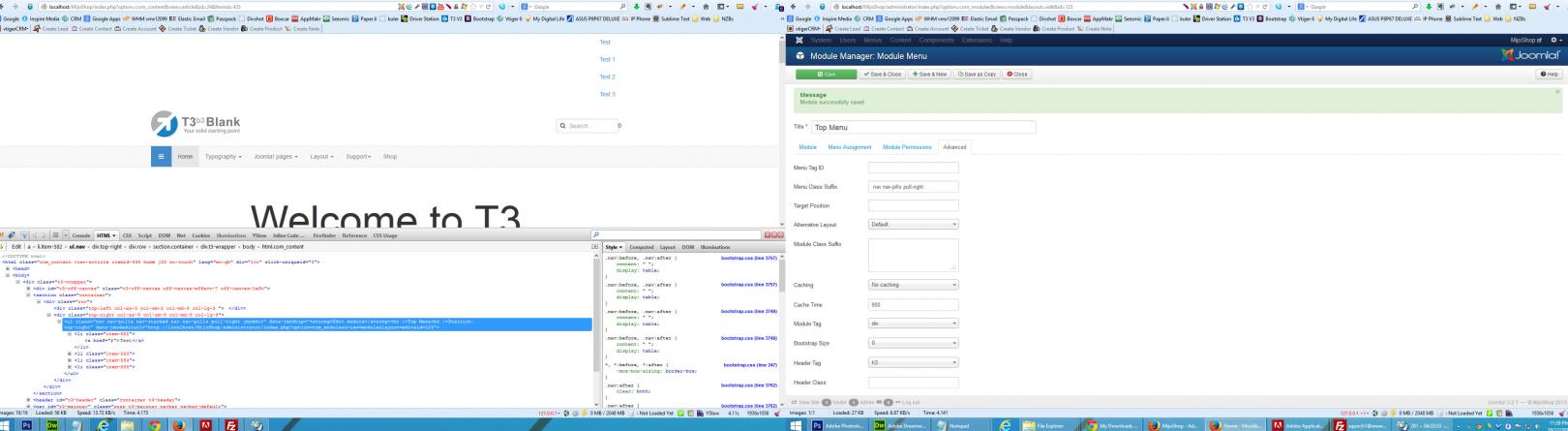The image size is (1568, 431).
Task: Click the site Search input field
Action: [588, 126]
